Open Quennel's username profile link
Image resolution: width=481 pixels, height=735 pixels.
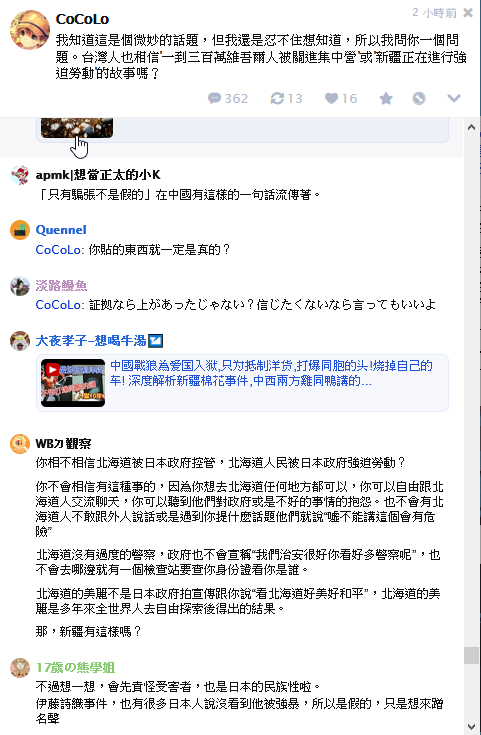pos(61,230)
